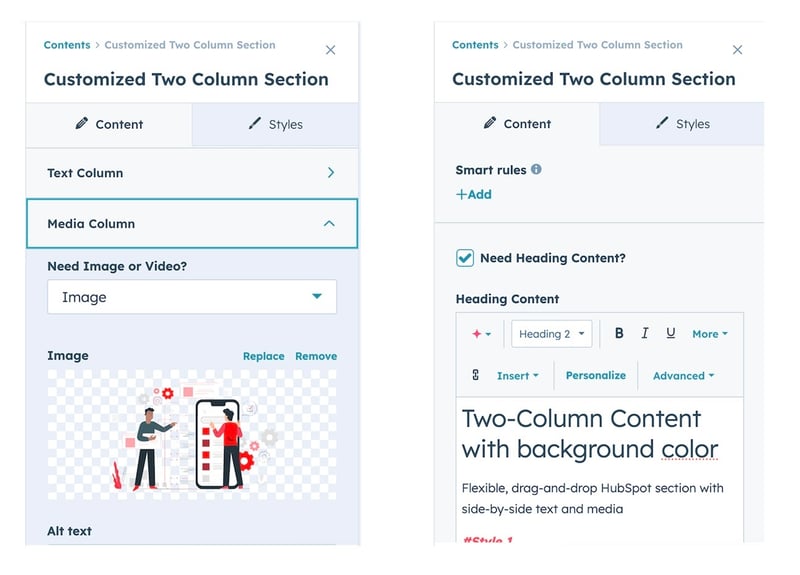Underline the selected heading text

[670, 333]
